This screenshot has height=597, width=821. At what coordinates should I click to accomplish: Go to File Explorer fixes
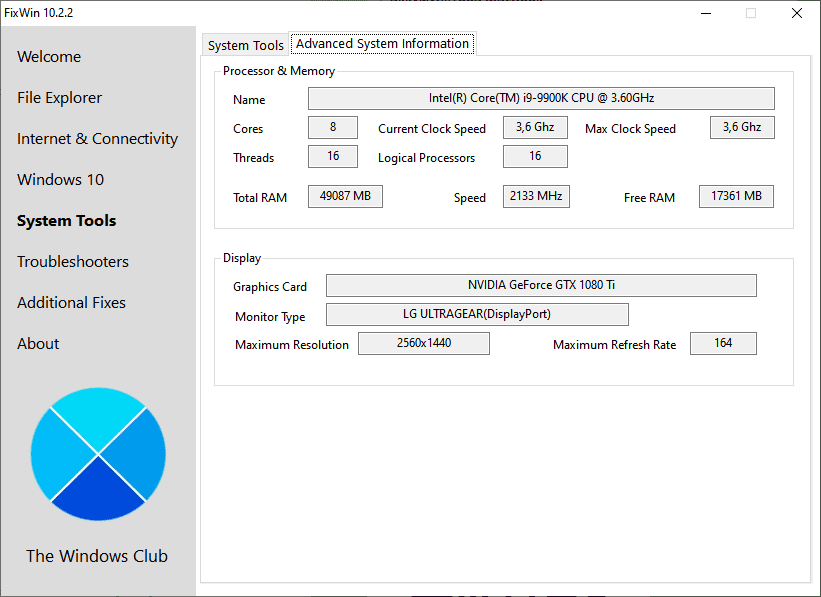point(59,97)
